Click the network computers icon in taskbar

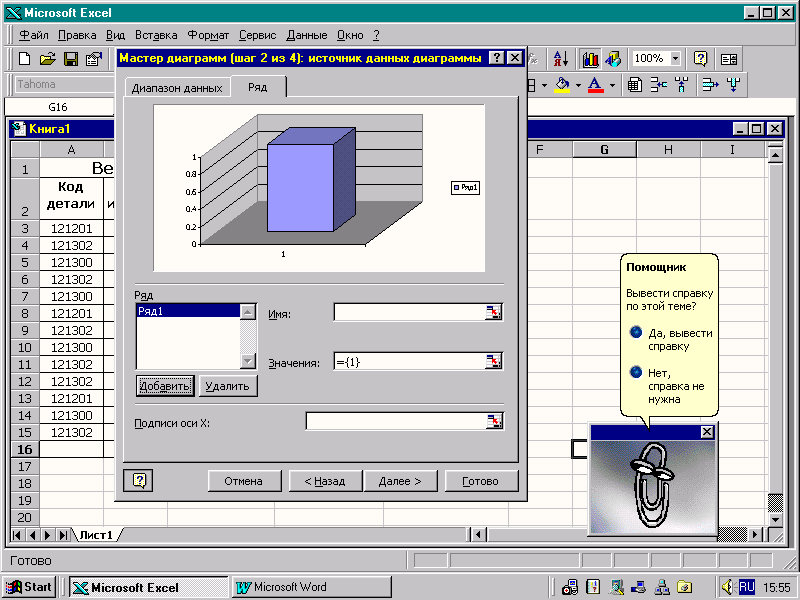[x=662, y=588]
